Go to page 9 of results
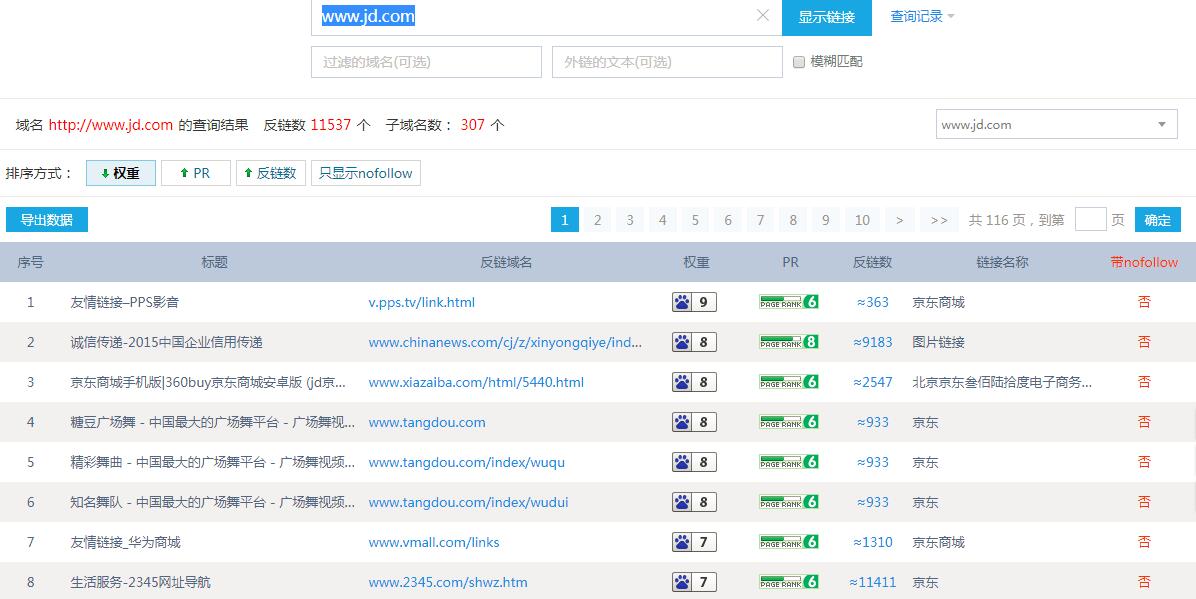 (x=826, y=220)
